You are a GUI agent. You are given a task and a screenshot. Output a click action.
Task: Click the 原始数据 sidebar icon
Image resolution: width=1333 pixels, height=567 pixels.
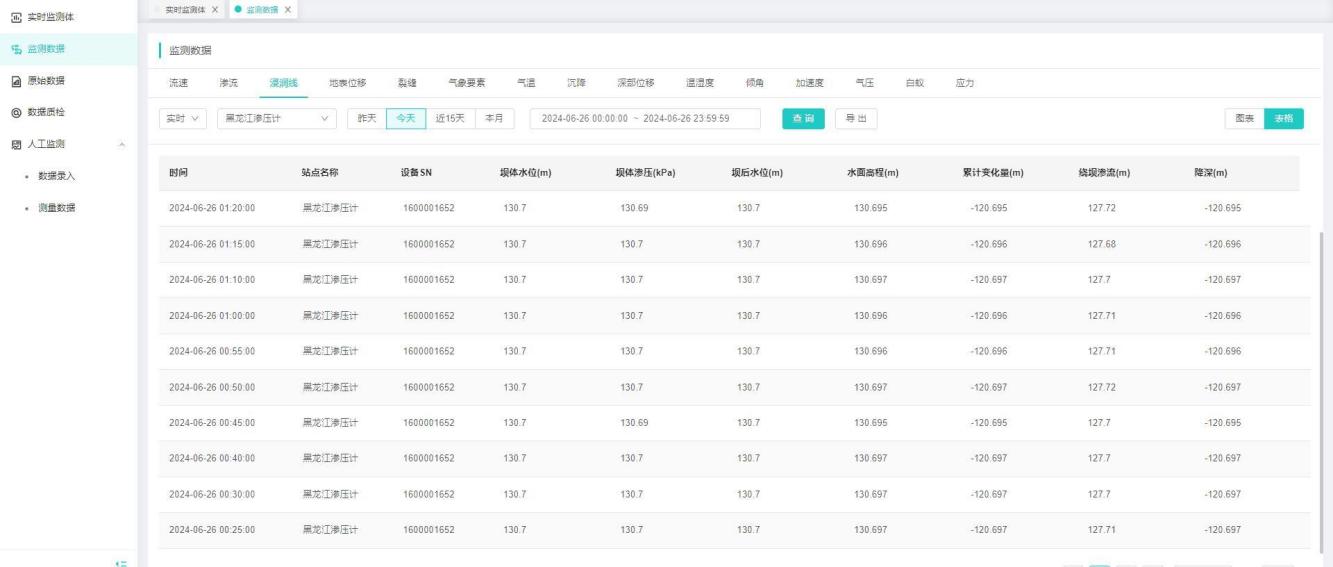click(16, 80)
